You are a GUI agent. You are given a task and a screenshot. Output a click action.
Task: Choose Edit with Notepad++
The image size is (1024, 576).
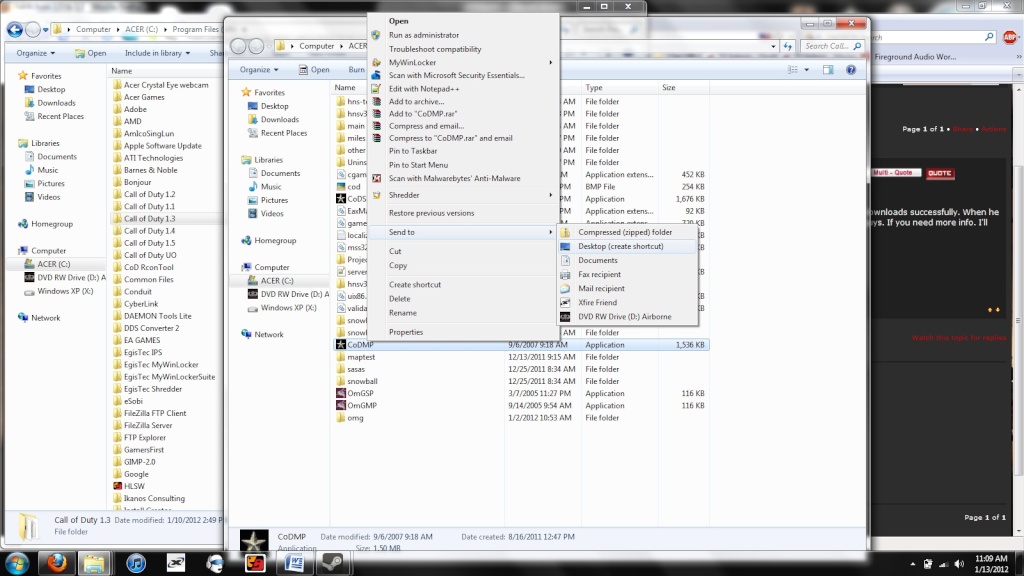click(424, 89)
